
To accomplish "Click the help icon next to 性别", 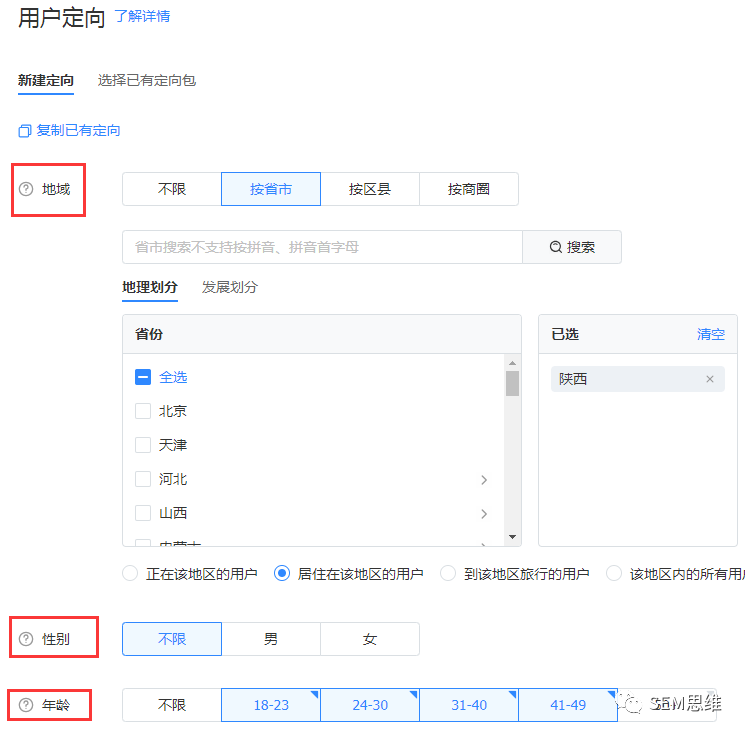I will 26,639.
